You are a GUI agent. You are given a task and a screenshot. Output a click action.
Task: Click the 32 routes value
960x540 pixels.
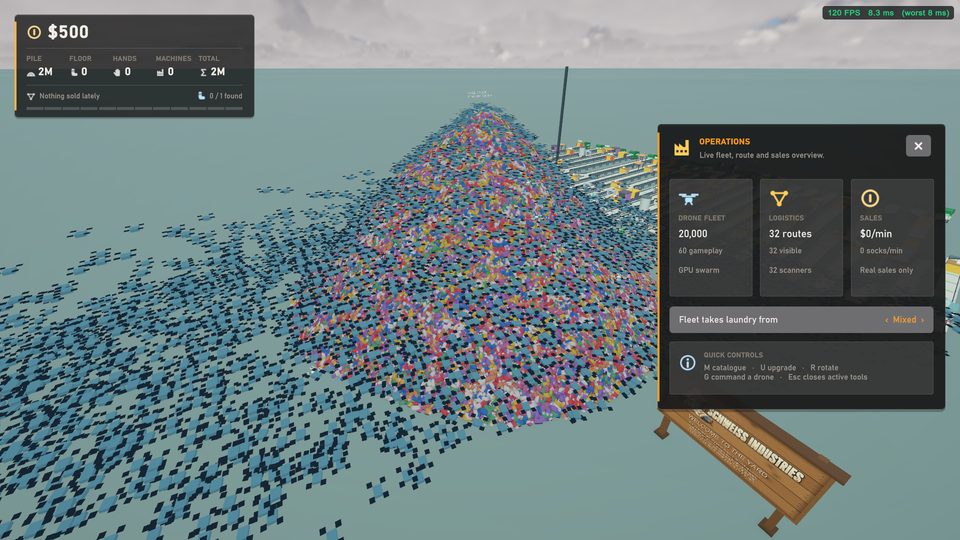pyautogui.click(x=790, y=234)
